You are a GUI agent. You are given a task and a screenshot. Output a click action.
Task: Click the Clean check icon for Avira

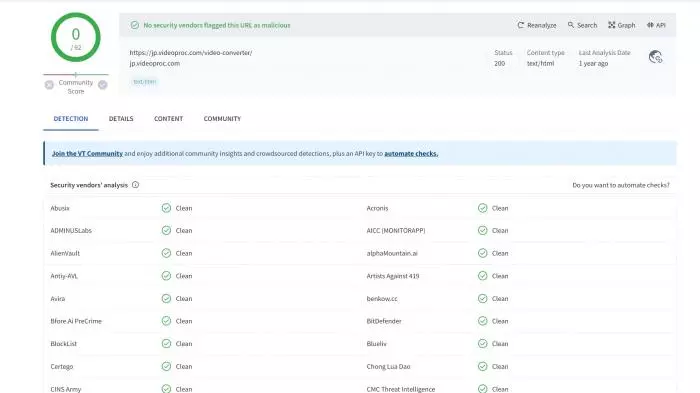click(166, 298)
